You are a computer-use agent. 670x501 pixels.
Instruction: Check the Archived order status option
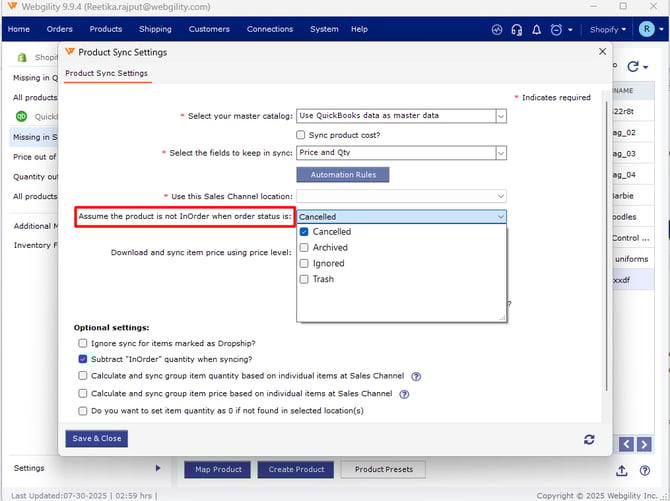tap(304, 248)
